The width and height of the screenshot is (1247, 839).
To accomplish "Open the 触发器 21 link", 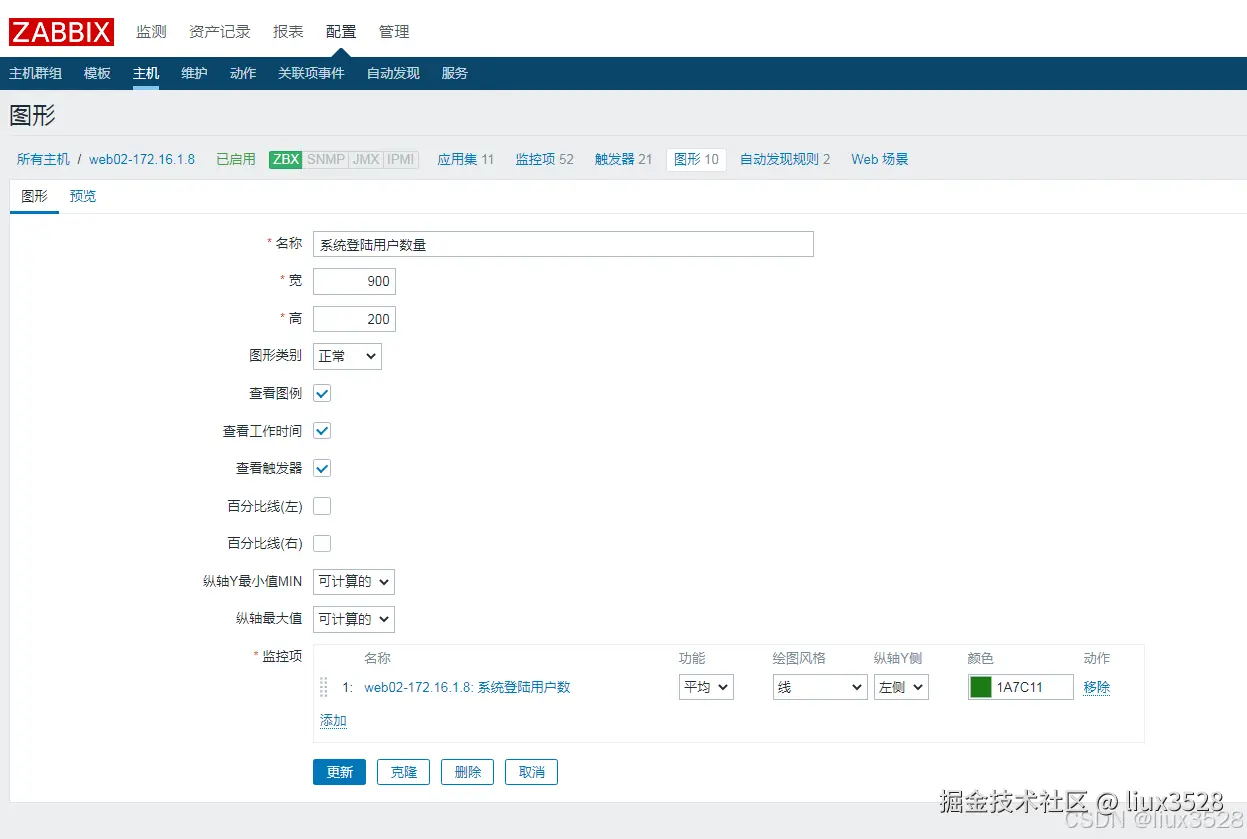I will pyautogui.click(x=622, y=159).
